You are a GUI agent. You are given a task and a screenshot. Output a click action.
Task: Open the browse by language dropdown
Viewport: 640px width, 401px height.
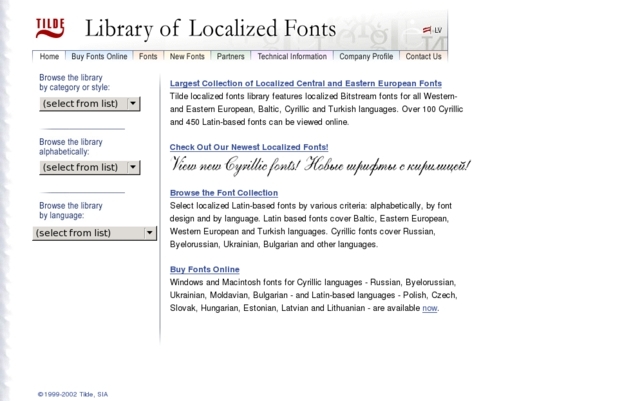(x=95, y=233)
